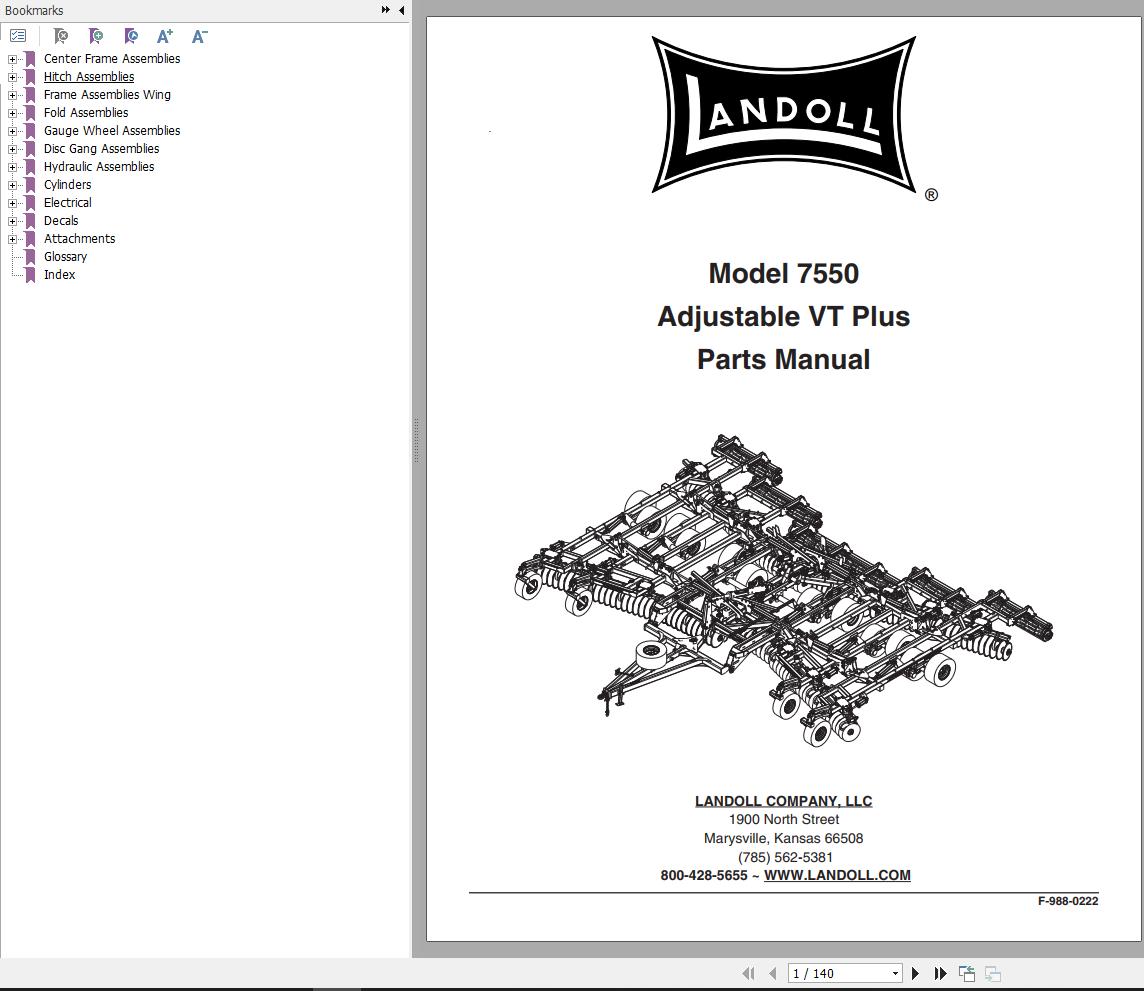Click the first page navigation icon
The image size is (1144, 991).
(748, 972)
